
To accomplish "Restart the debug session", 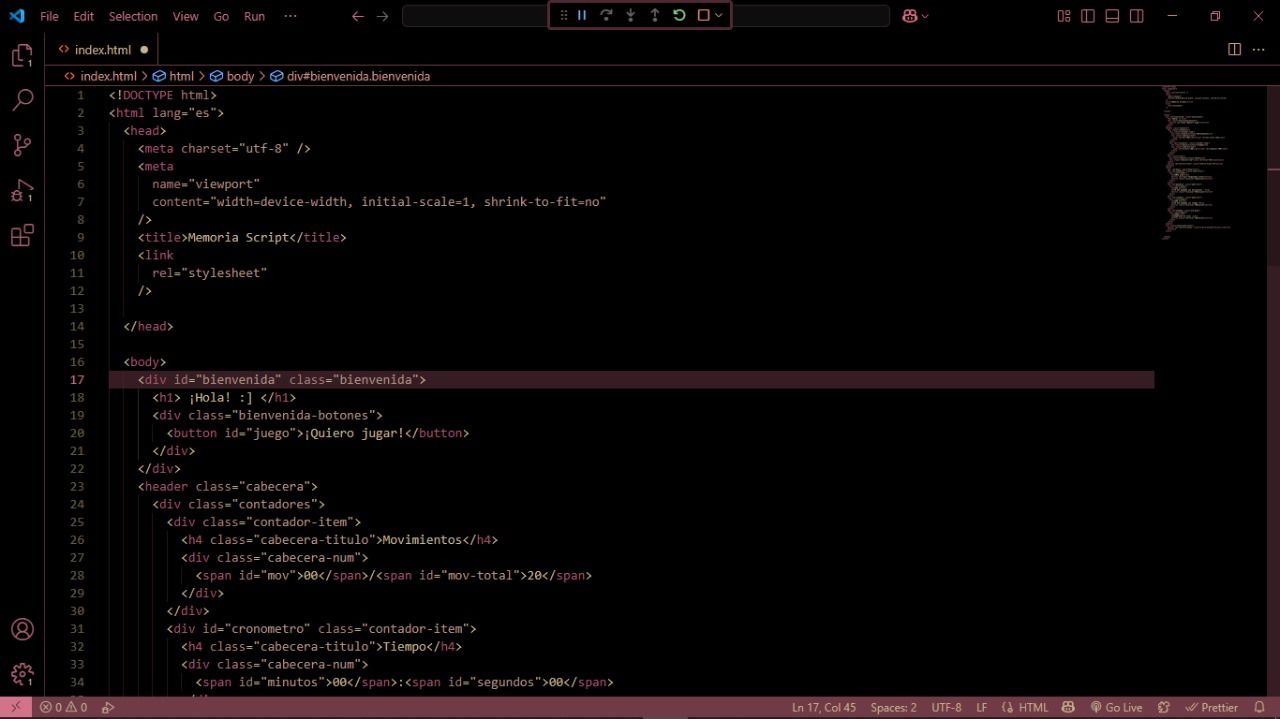I will click(679, 15).
